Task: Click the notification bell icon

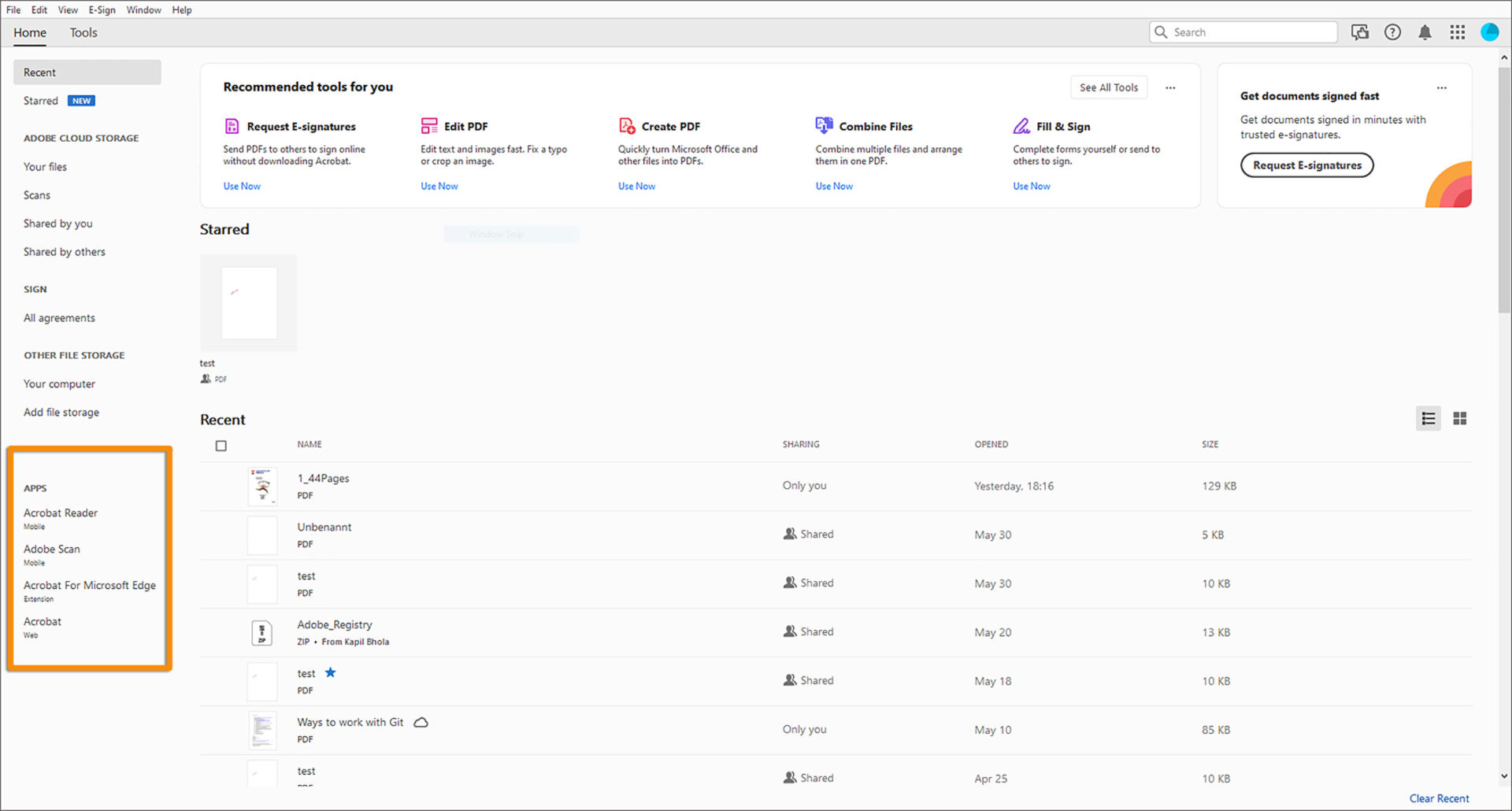Action: 1425,32
